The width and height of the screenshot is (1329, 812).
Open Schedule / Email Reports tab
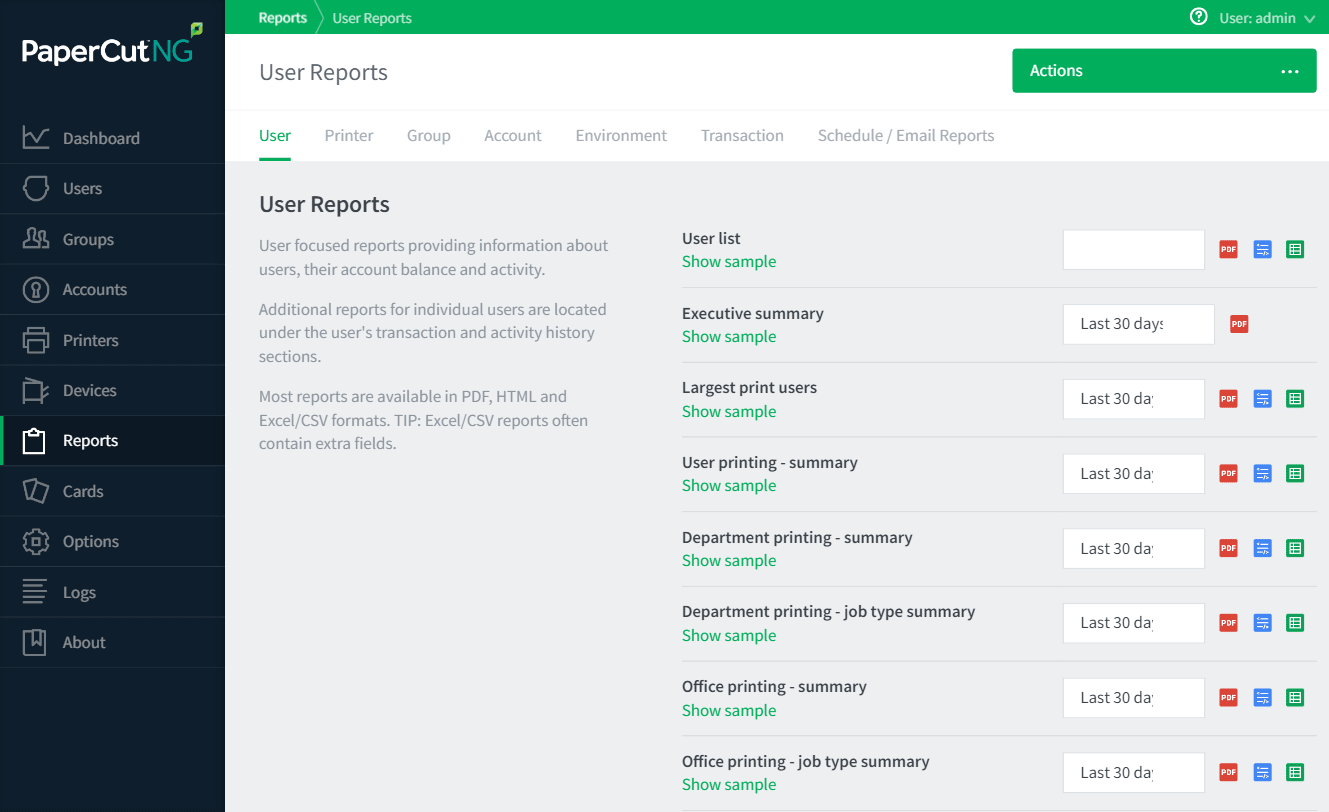[906, 135]
